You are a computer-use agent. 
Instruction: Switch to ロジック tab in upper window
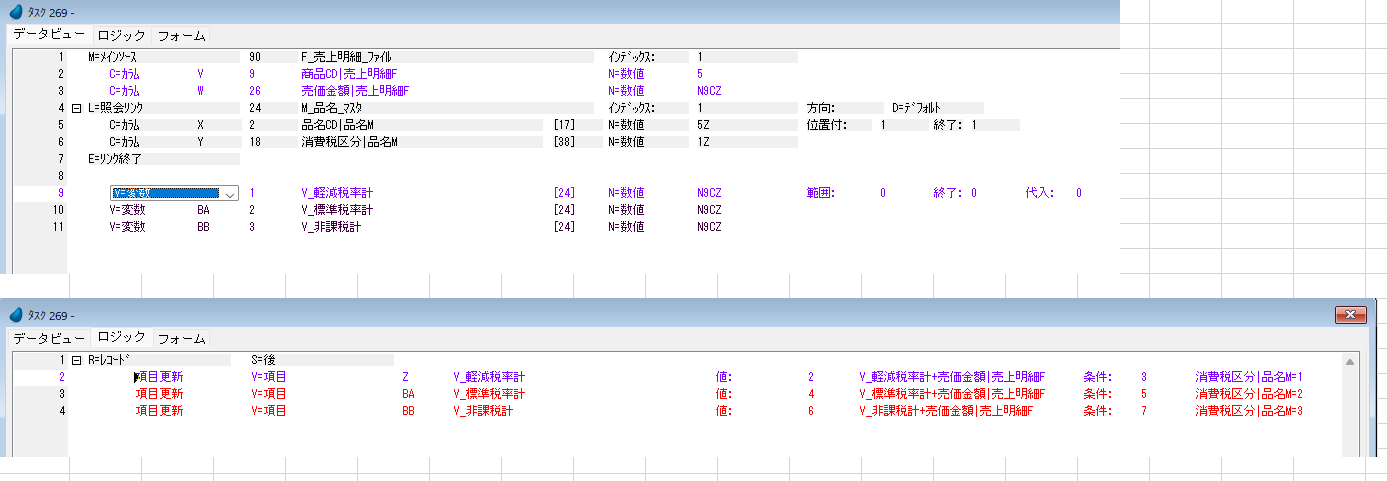(x=121, y=36)
